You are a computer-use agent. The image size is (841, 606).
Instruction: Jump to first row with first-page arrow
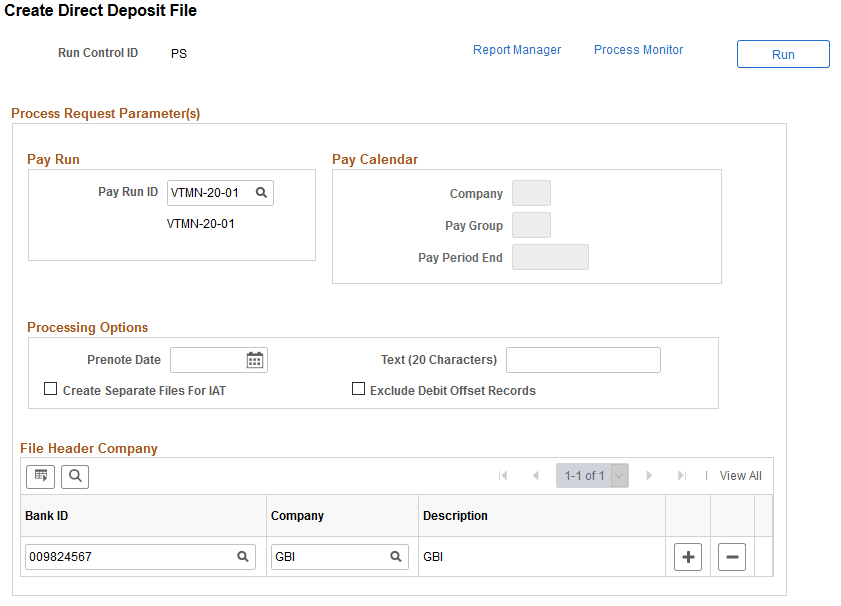pyautogui.click(x=503, y=476)
